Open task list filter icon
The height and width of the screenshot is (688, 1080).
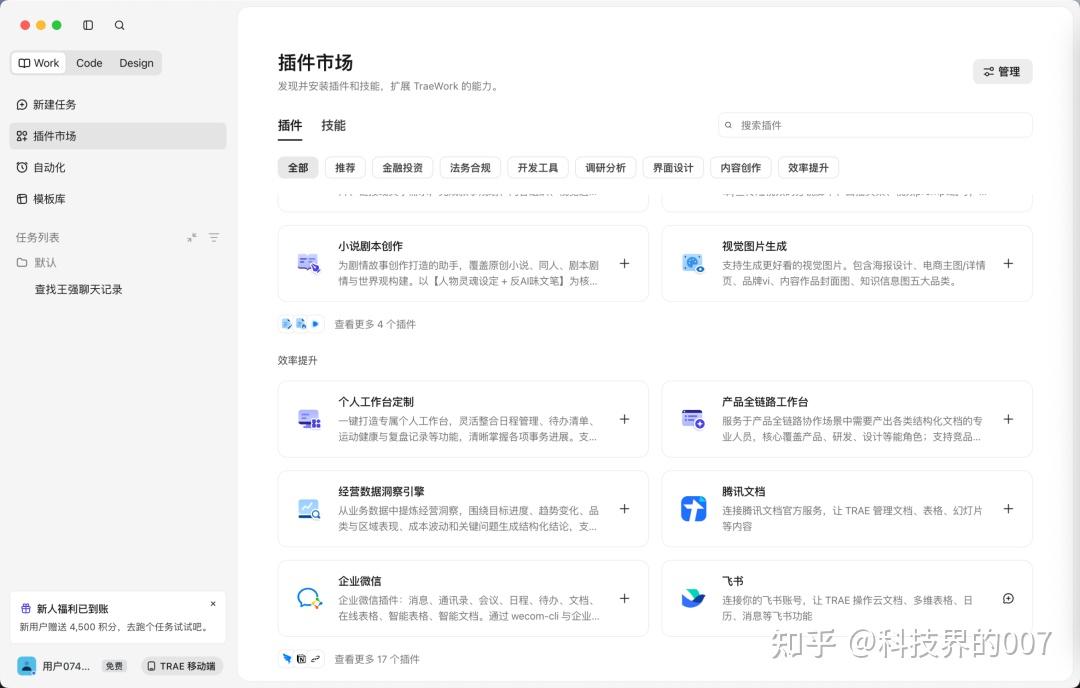pyautogui.click(x=214, y=238)
